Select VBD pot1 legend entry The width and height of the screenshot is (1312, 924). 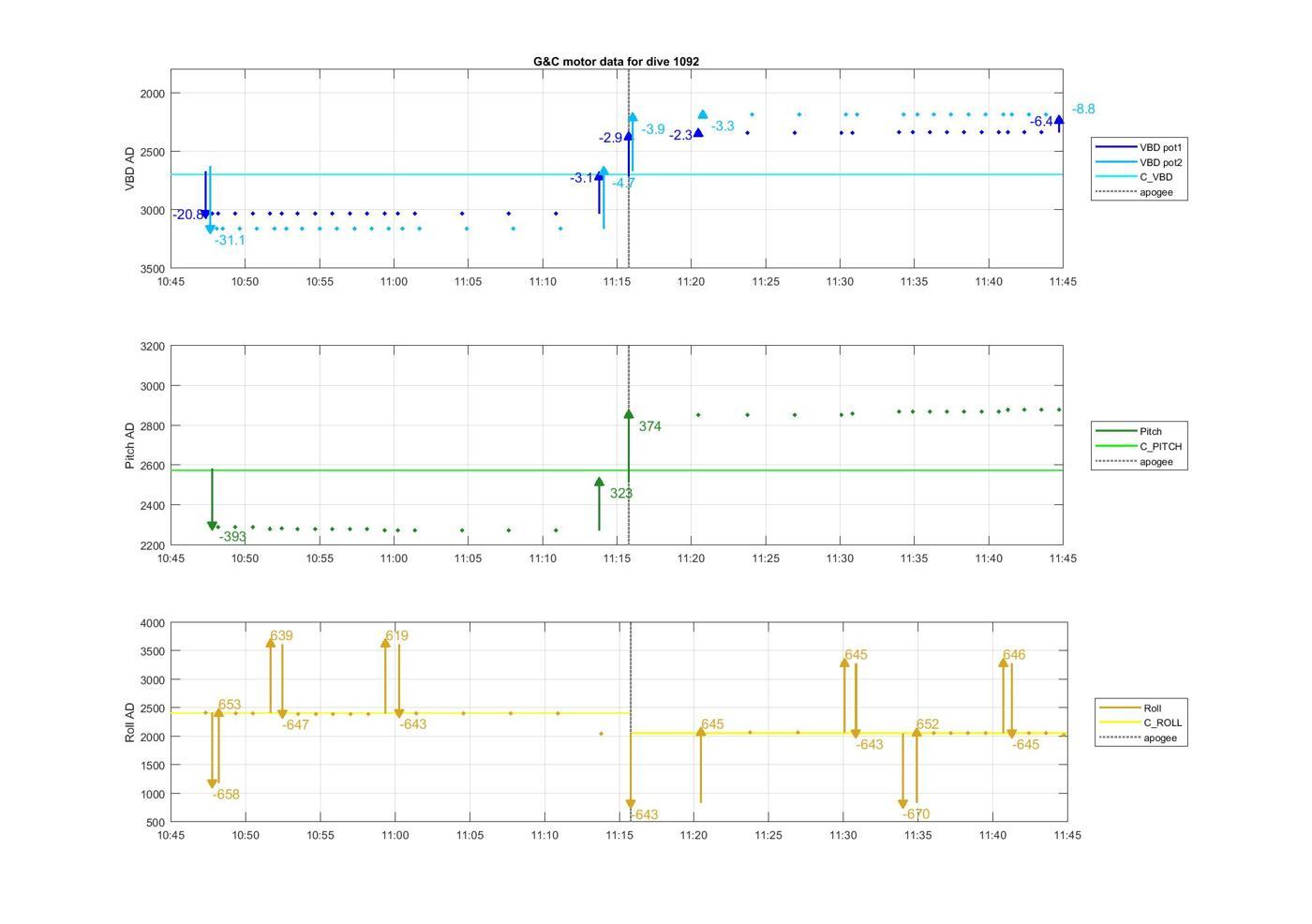(x=1139, y=147)
